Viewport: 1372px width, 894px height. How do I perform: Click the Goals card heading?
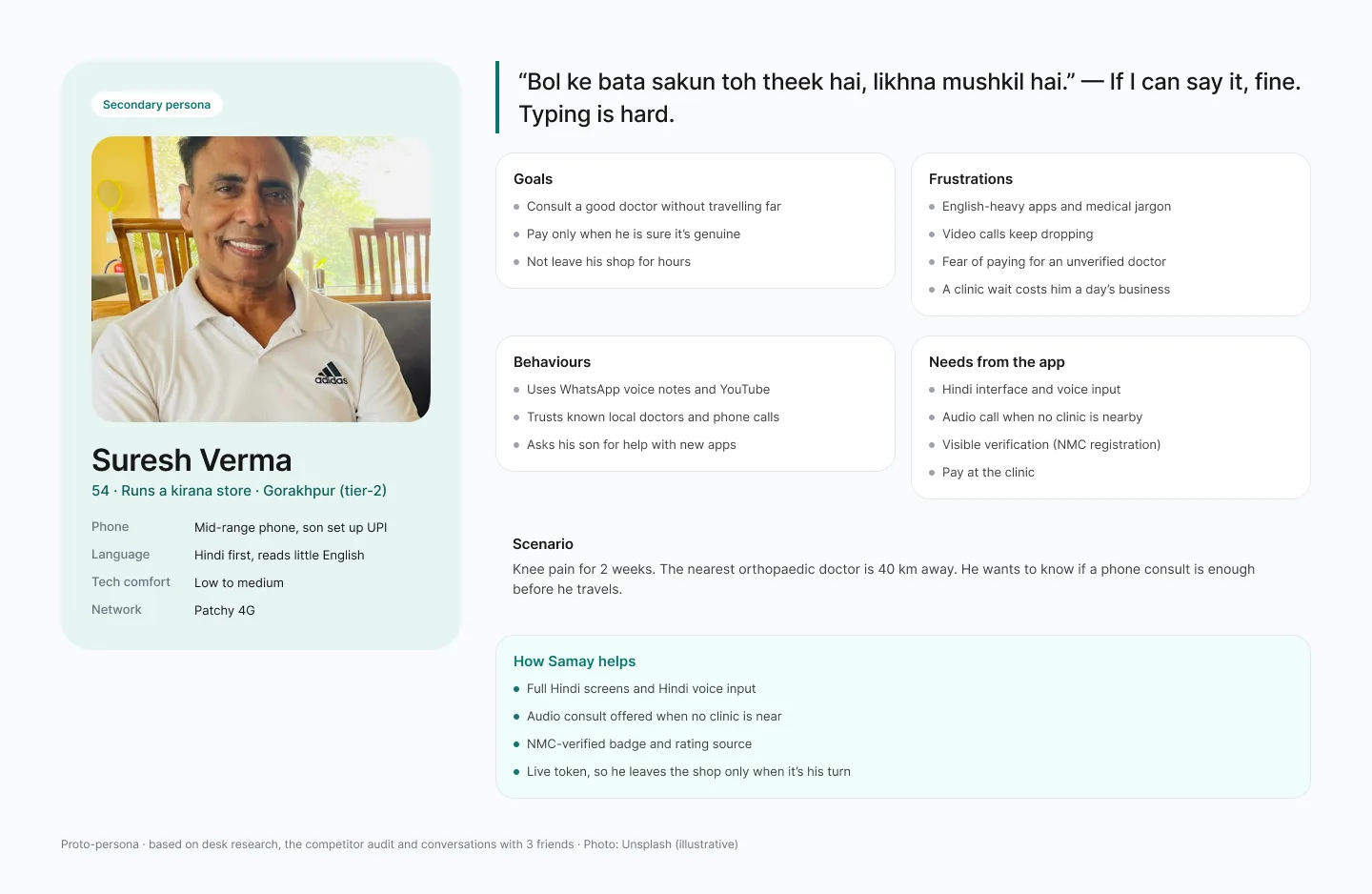point(533,179)
